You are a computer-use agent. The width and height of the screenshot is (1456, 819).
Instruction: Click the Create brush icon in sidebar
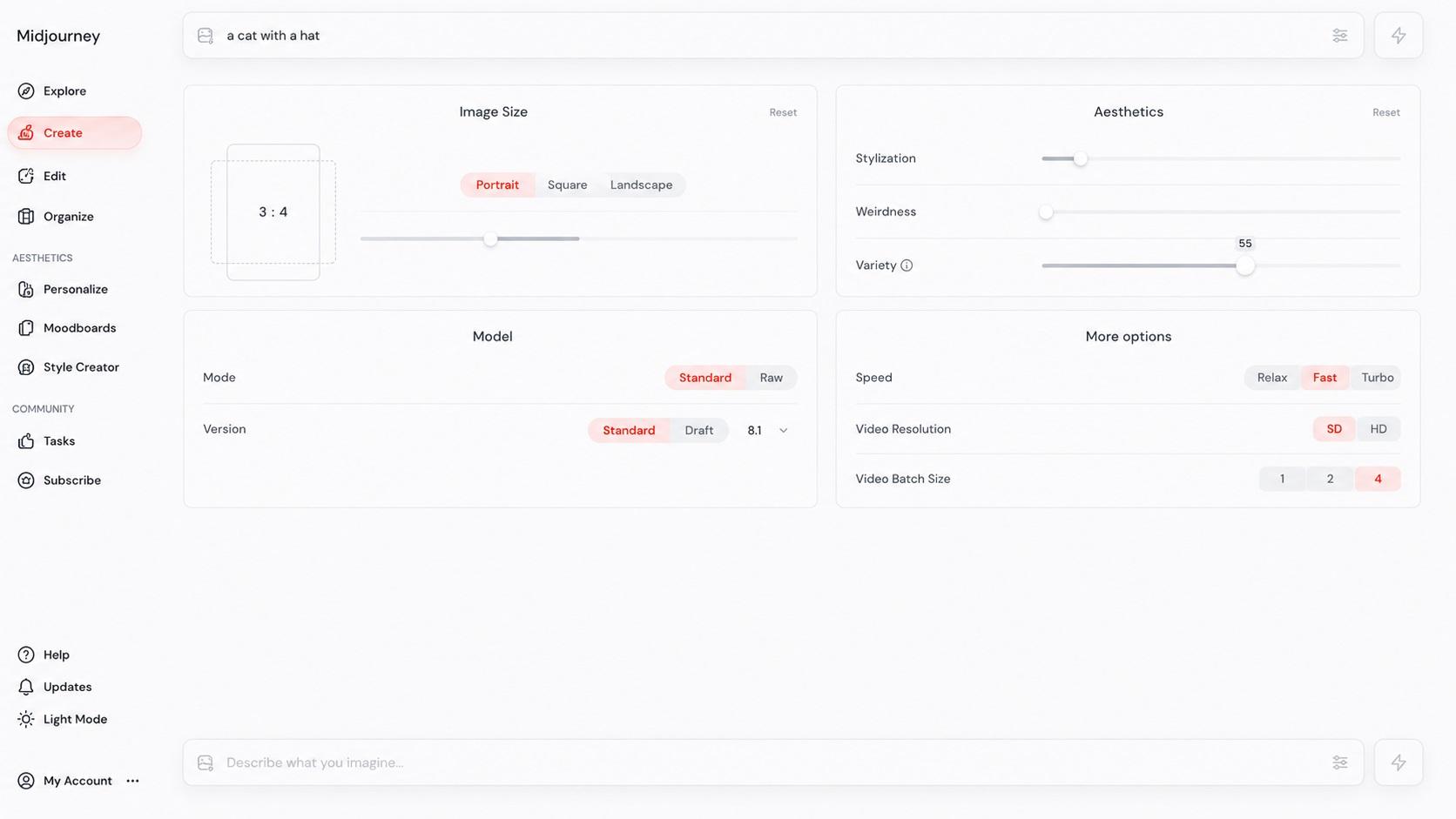click(26, 132)
